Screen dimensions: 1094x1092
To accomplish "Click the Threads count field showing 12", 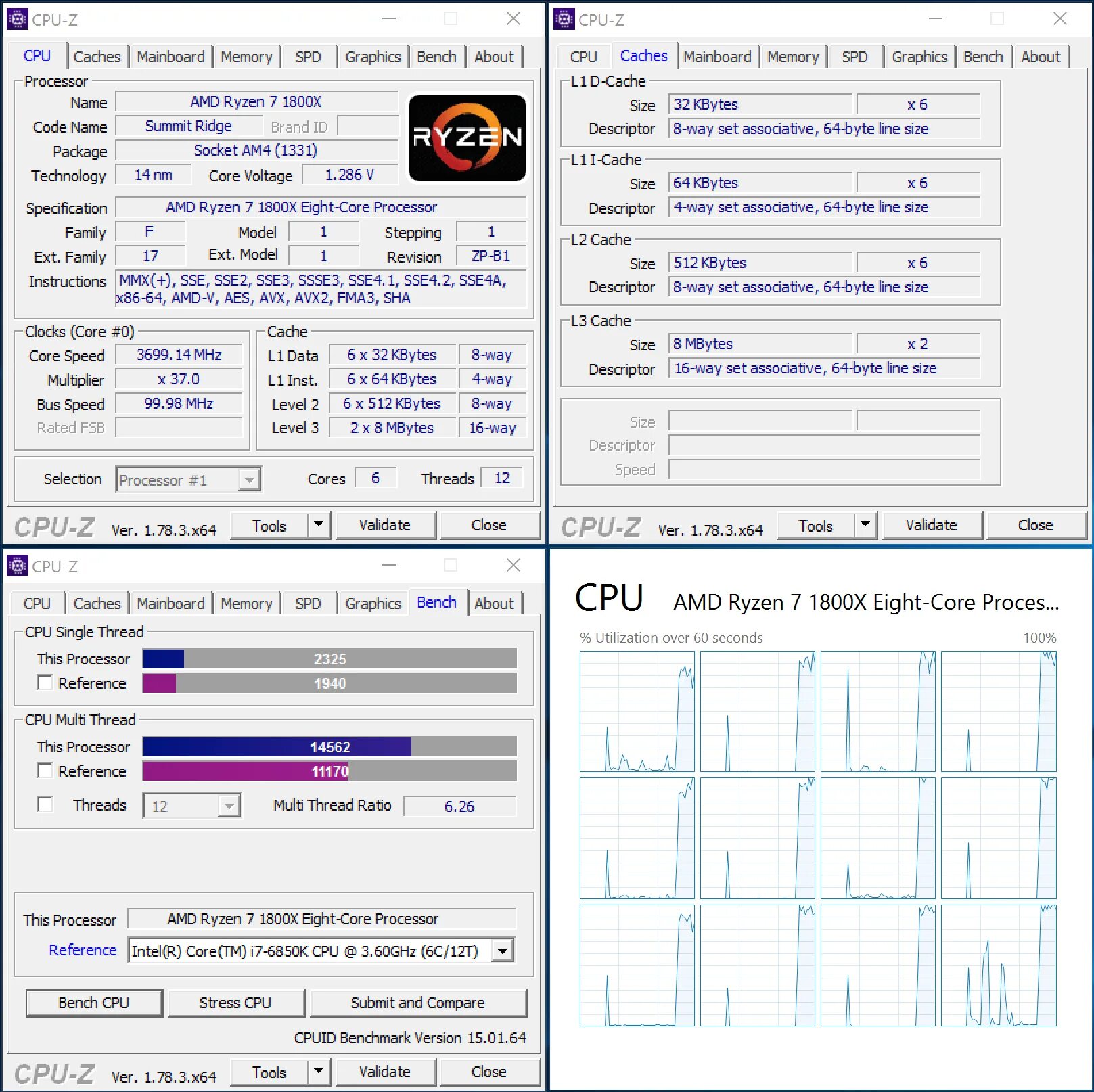I will 502,478.
